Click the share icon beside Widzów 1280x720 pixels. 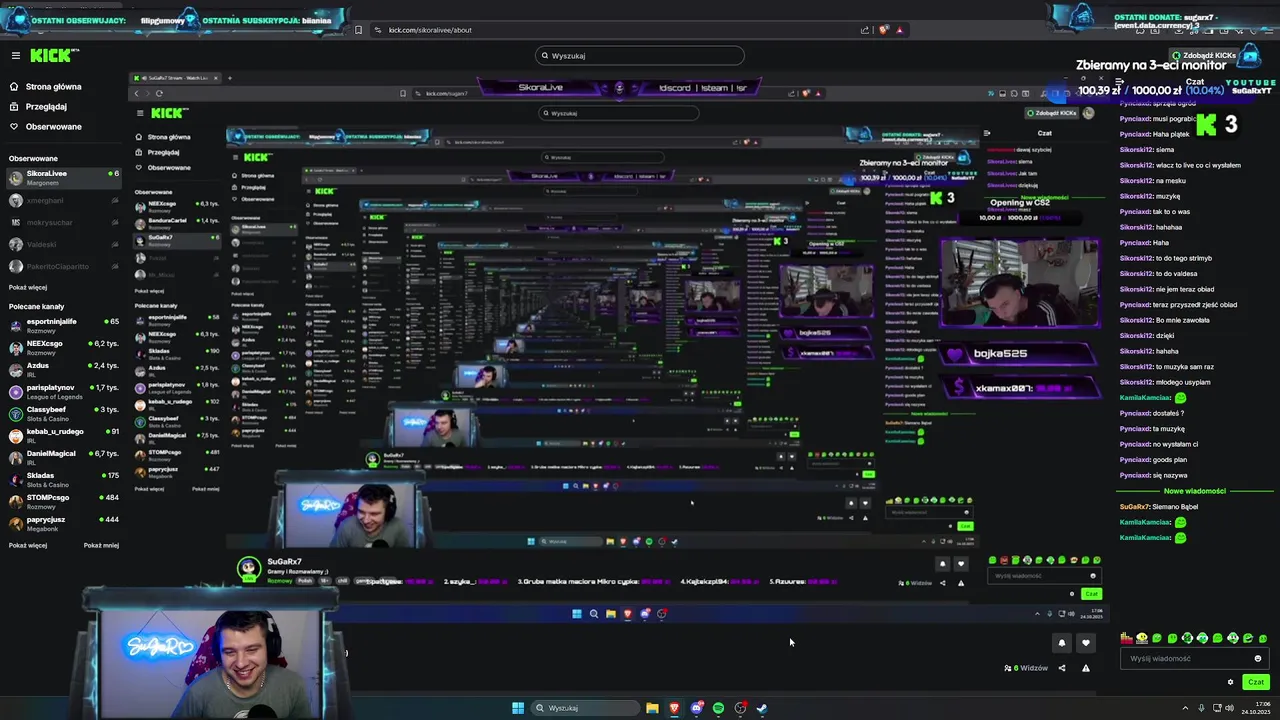pos(1062,668)
